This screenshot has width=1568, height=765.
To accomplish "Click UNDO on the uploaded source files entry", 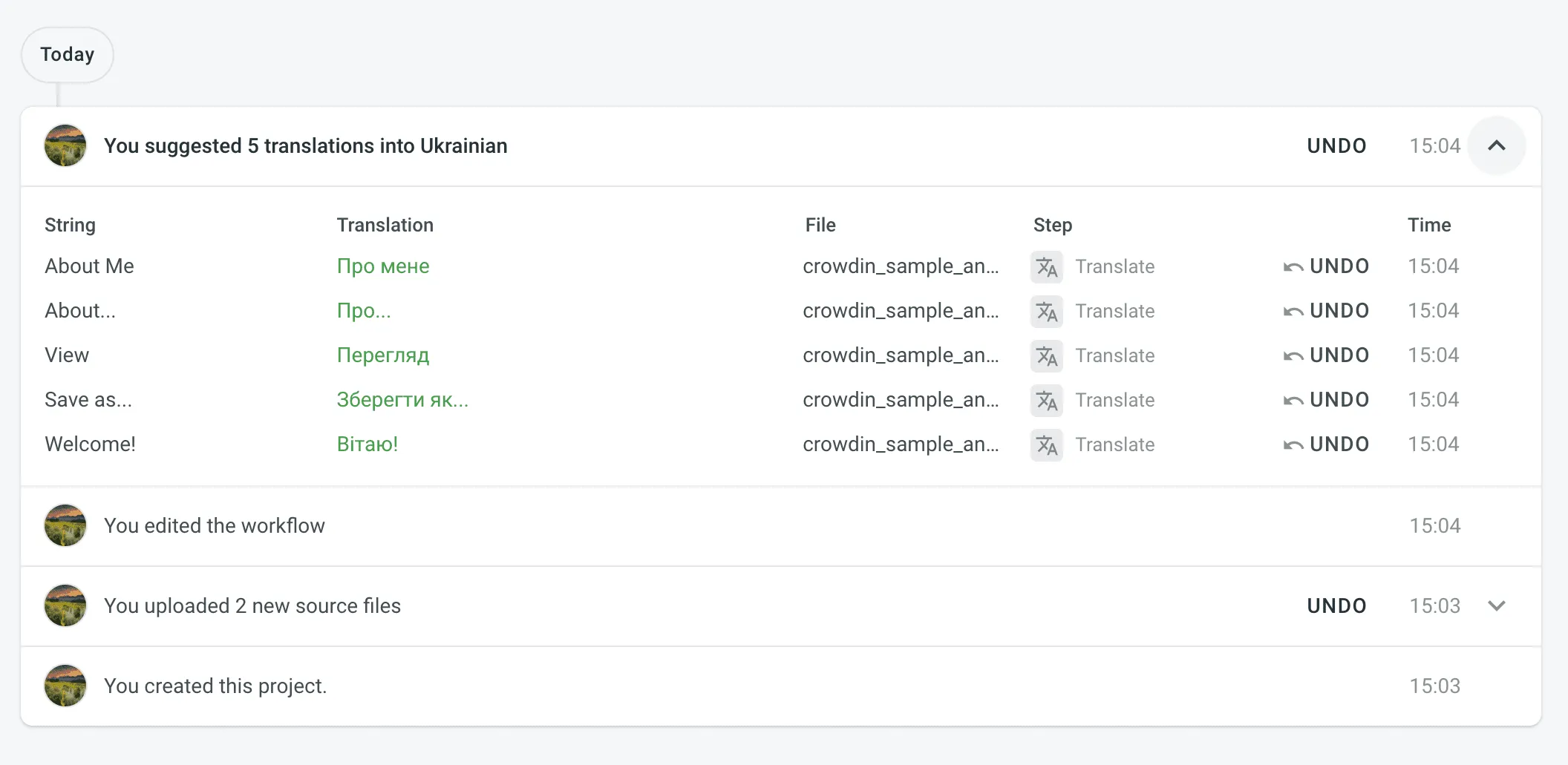I will (1336, 605).
